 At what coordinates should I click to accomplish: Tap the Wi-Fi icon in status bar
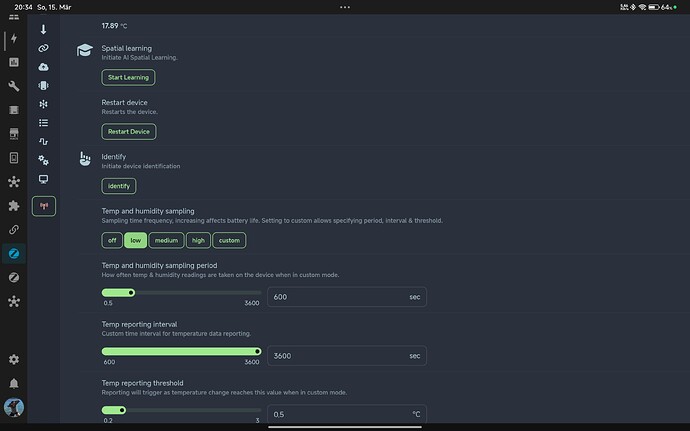[x=642, y=7]
